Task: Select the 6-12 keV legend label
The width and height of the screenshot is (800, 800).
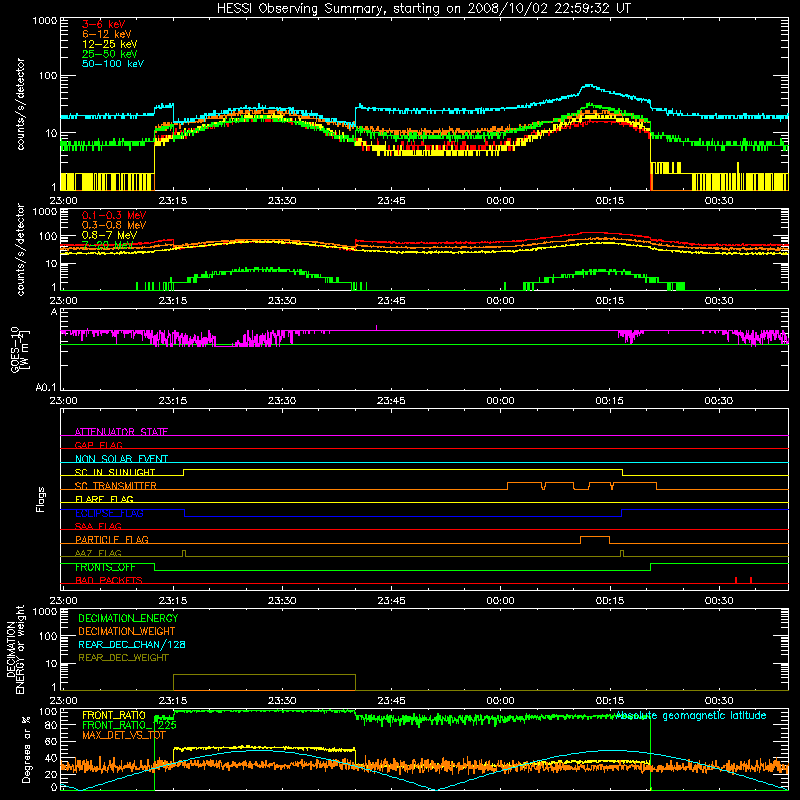Action: pos(107,34)
